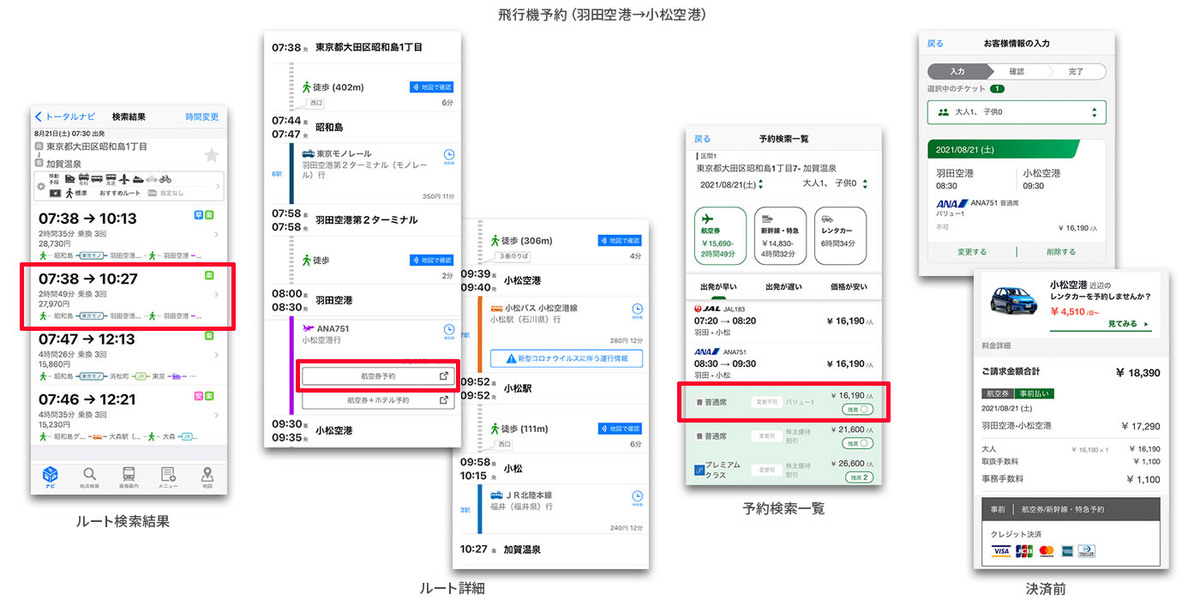Select the 航空券 transport card

coord(718,237)
